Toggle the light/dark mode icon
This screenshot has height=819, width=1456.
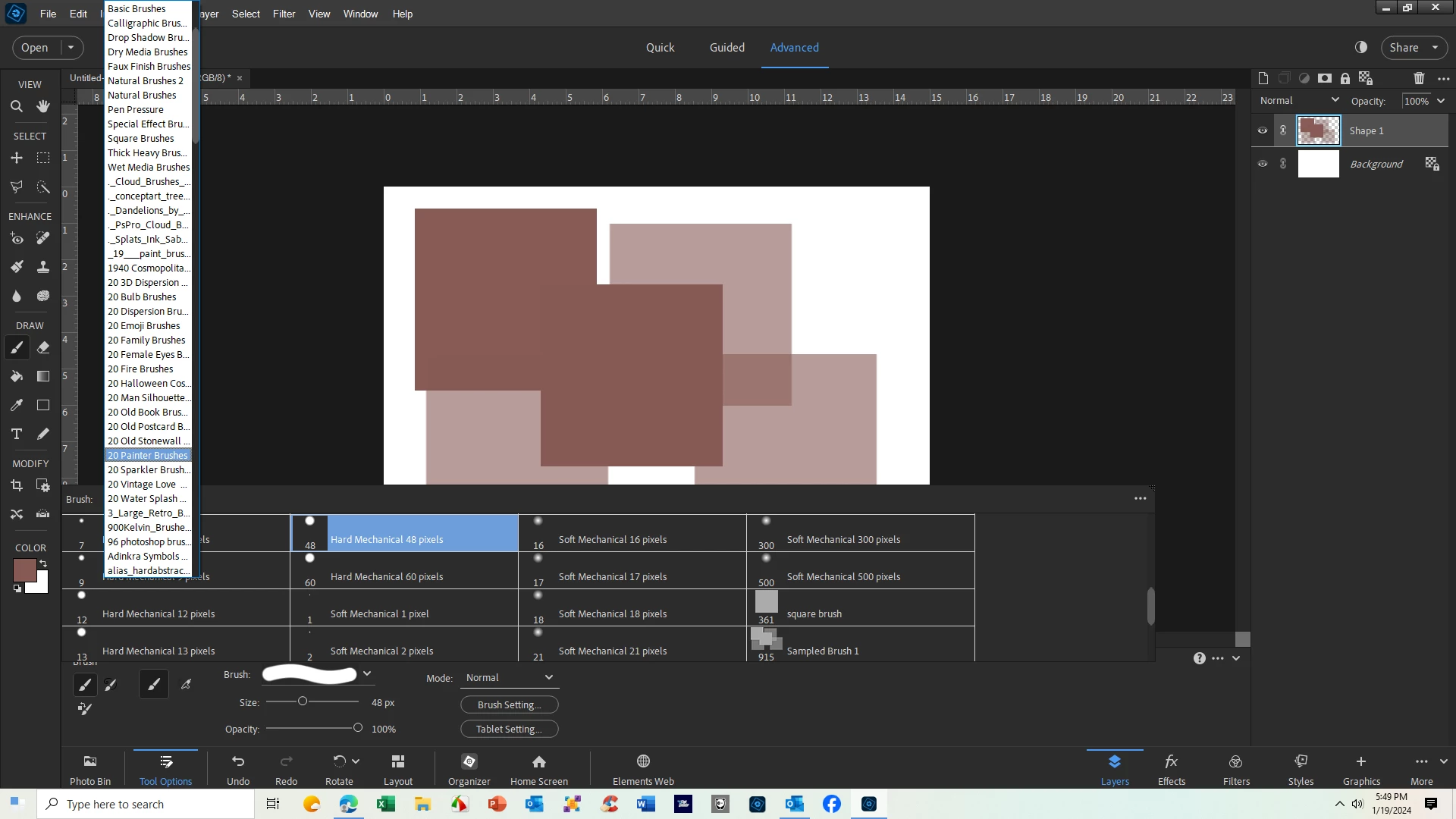point(1361,47)
